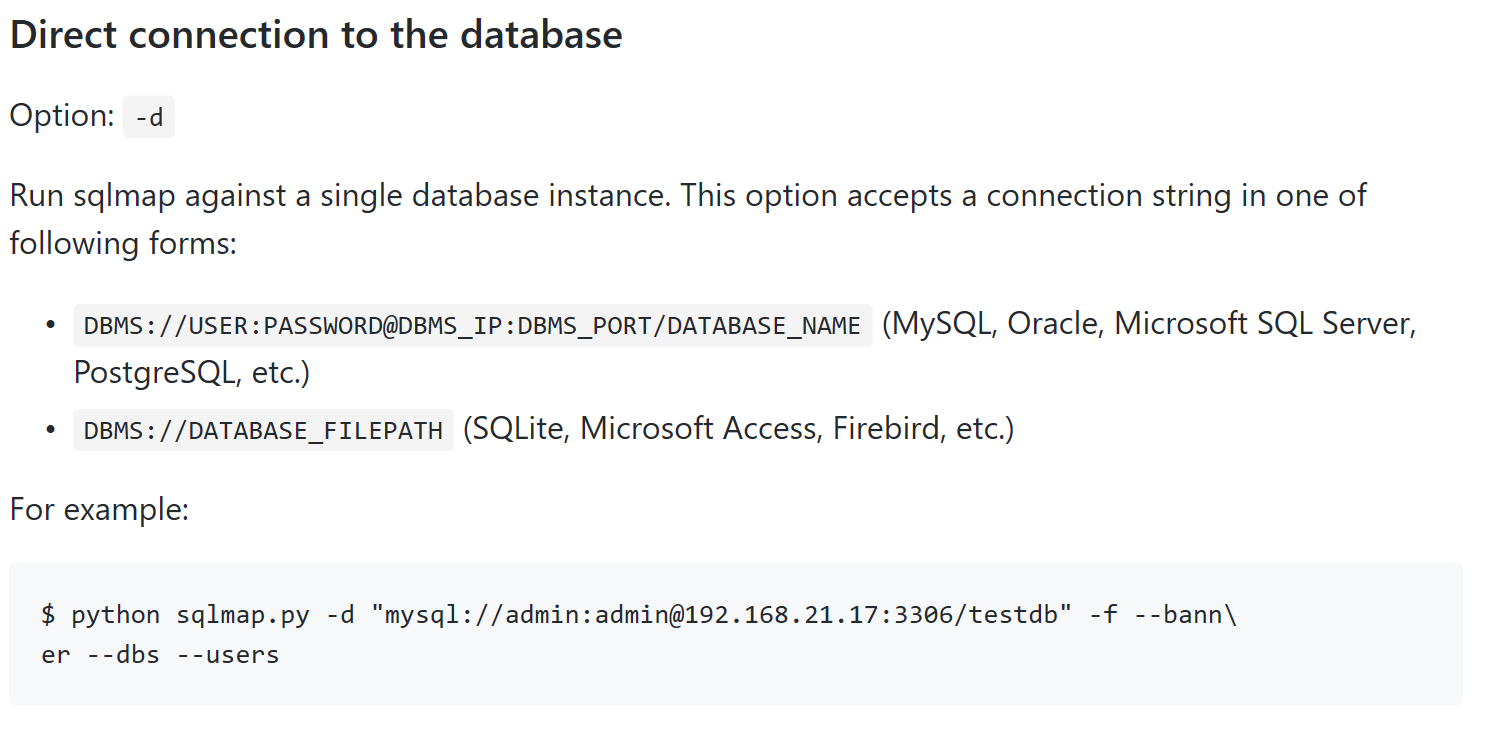Click the "-f" flag in the code block
This screenshot has height=750, width=1489.
tap(1102, 614)
